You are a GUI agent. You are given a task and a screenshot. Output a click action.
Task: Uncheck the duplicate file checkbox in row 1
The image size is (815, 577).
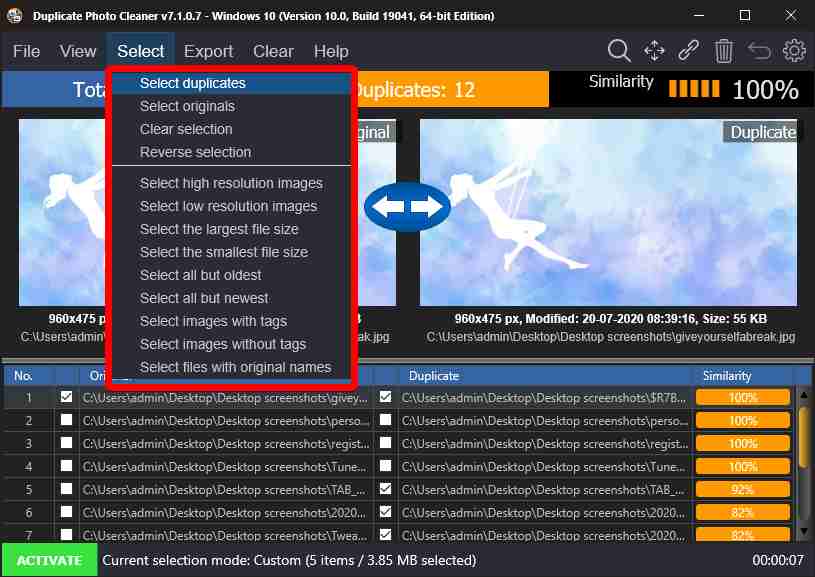(x=385, y=397)
